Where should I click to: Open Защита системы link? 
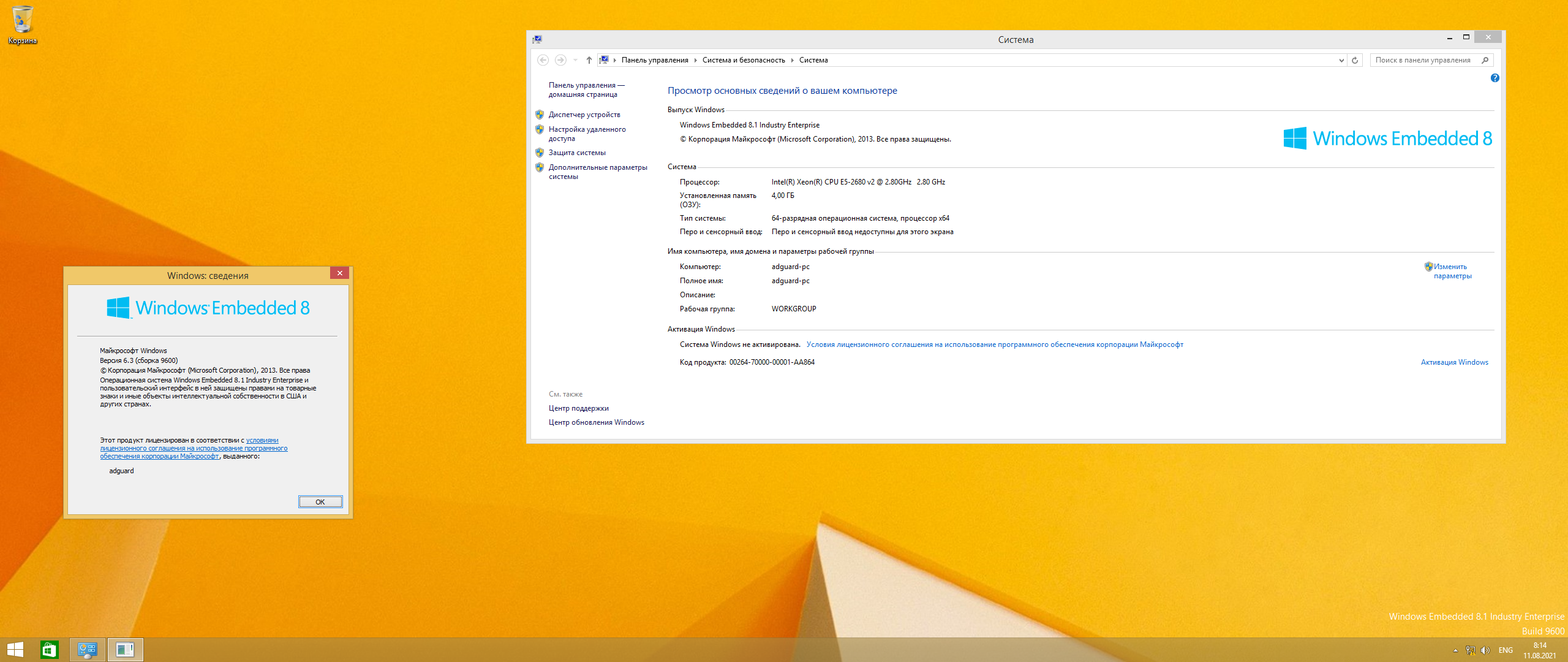click(577, 153)
